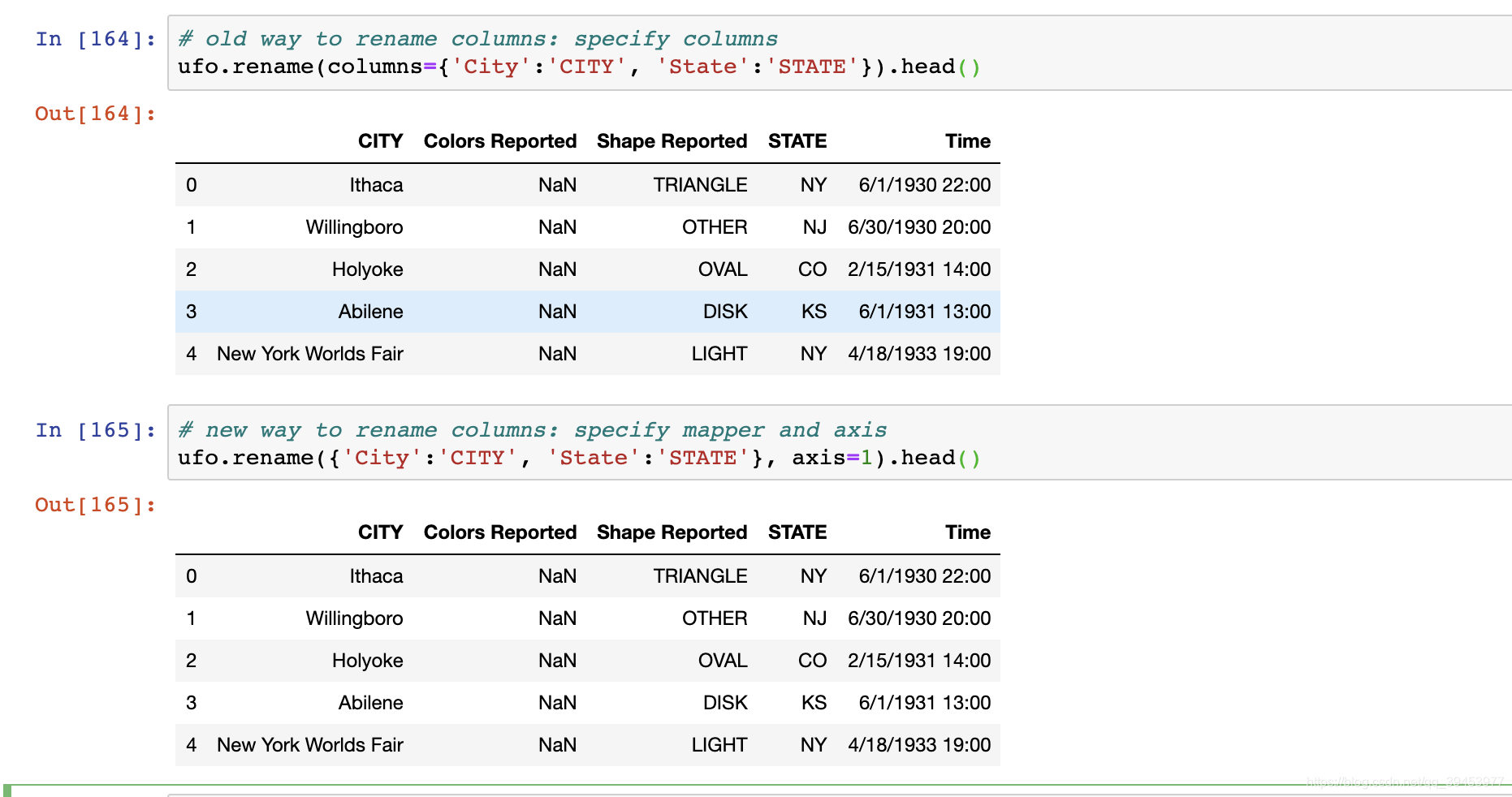The width and height of the screenshot is (1512, 797).
Task: Click 6/30/1930 20:00 in Out[165] table
Action: click(919, 618)
